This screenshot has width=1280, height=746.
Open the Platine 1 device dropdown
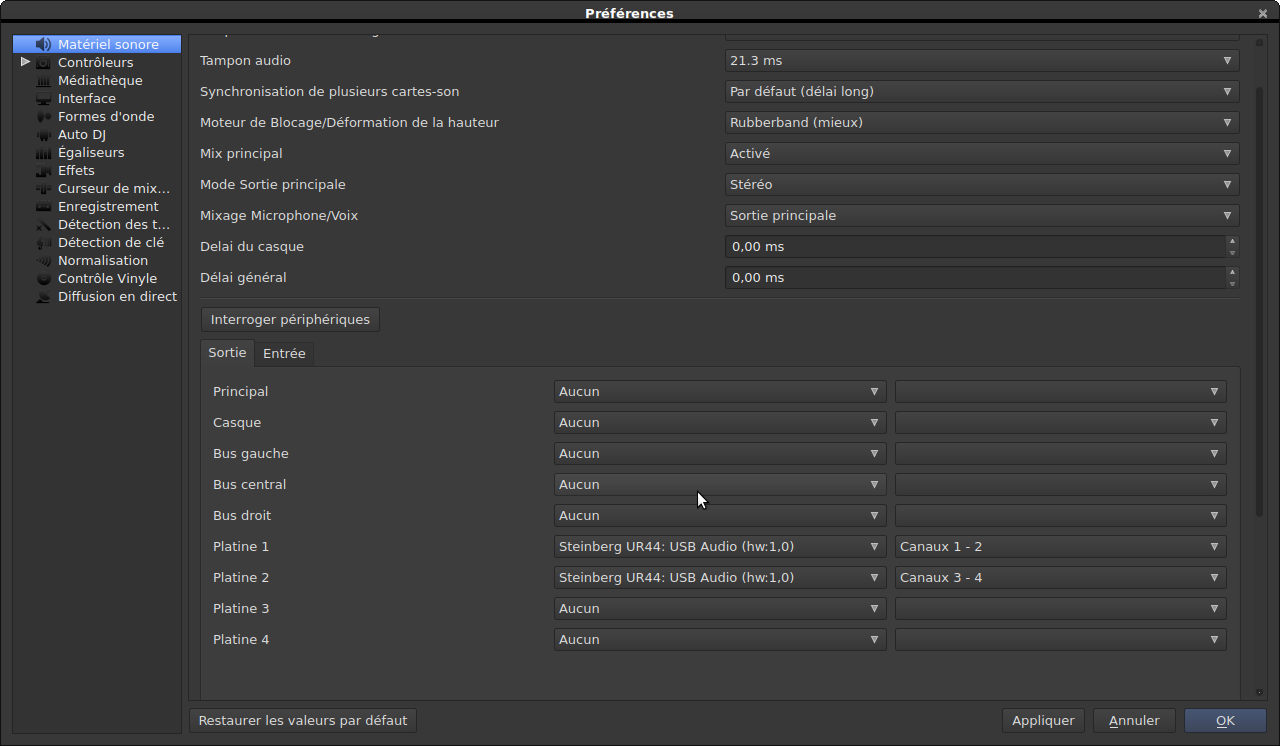tap(719, 547)
